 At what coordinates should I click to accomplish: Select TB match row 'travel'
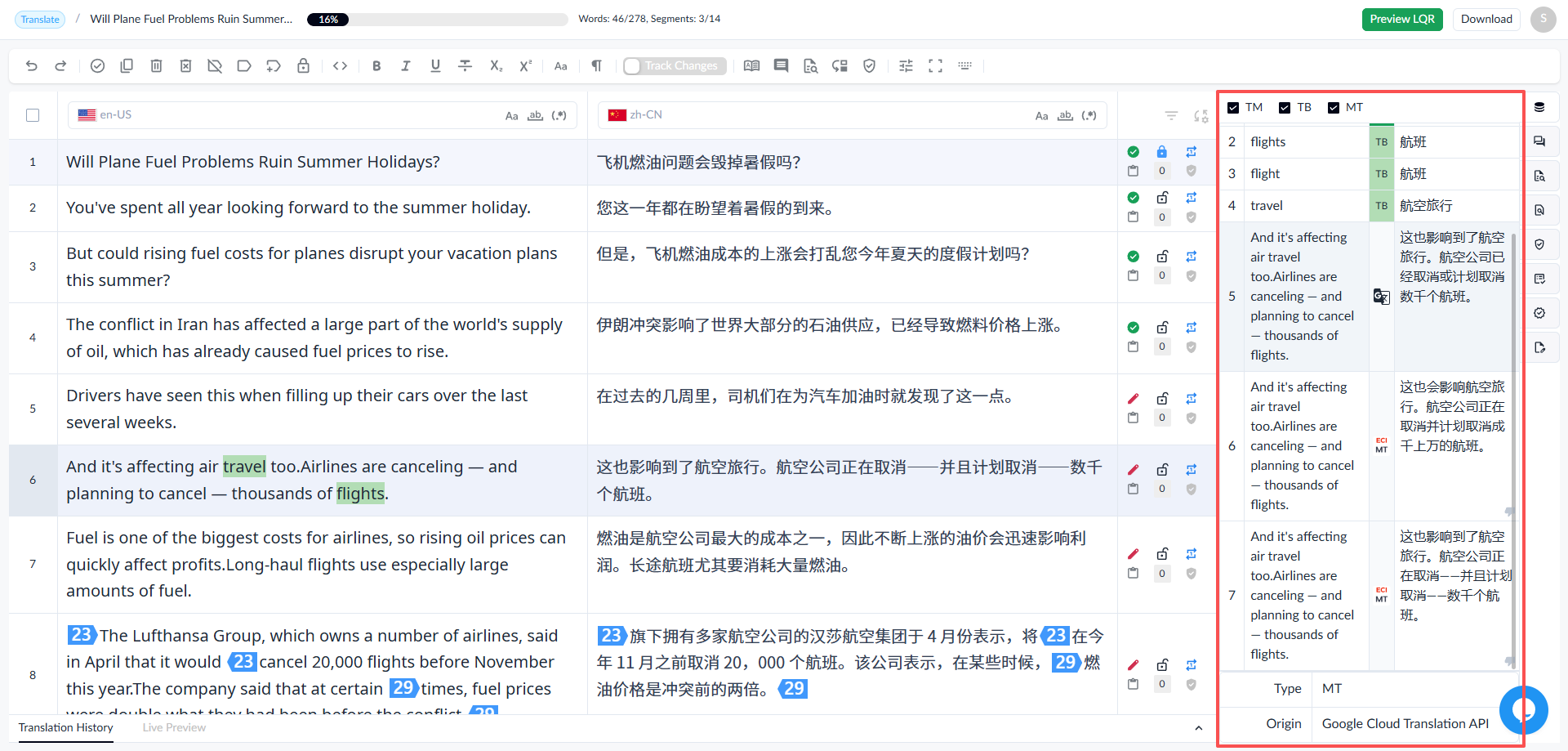1370,206
